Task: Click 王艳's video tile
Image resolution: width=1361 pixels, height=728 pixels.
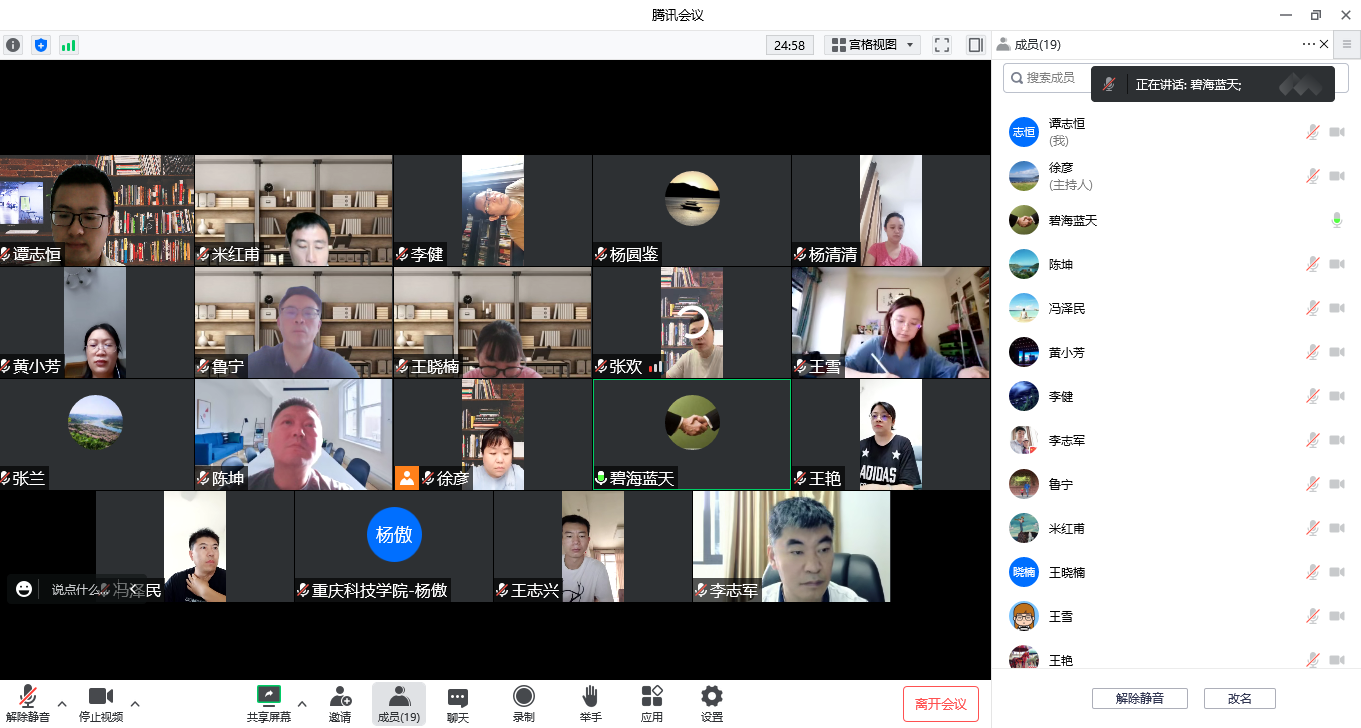Action: (x=891, y=434)
